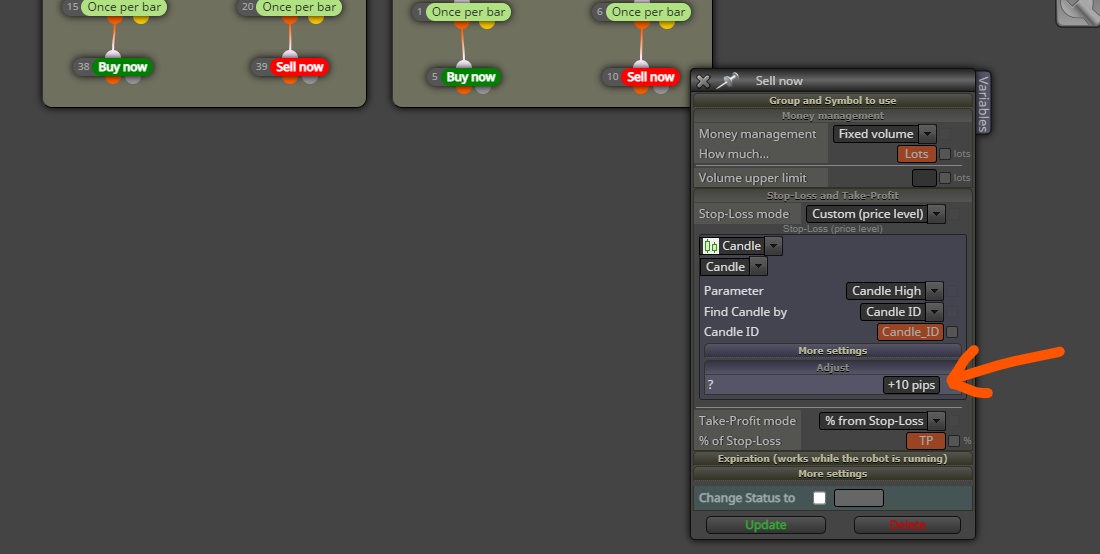Viewport: 1100px width, 554px height.
Task: Open Find Candle by Candle ID dropdown
Action: pyautogui.click(x=901, y=312)
